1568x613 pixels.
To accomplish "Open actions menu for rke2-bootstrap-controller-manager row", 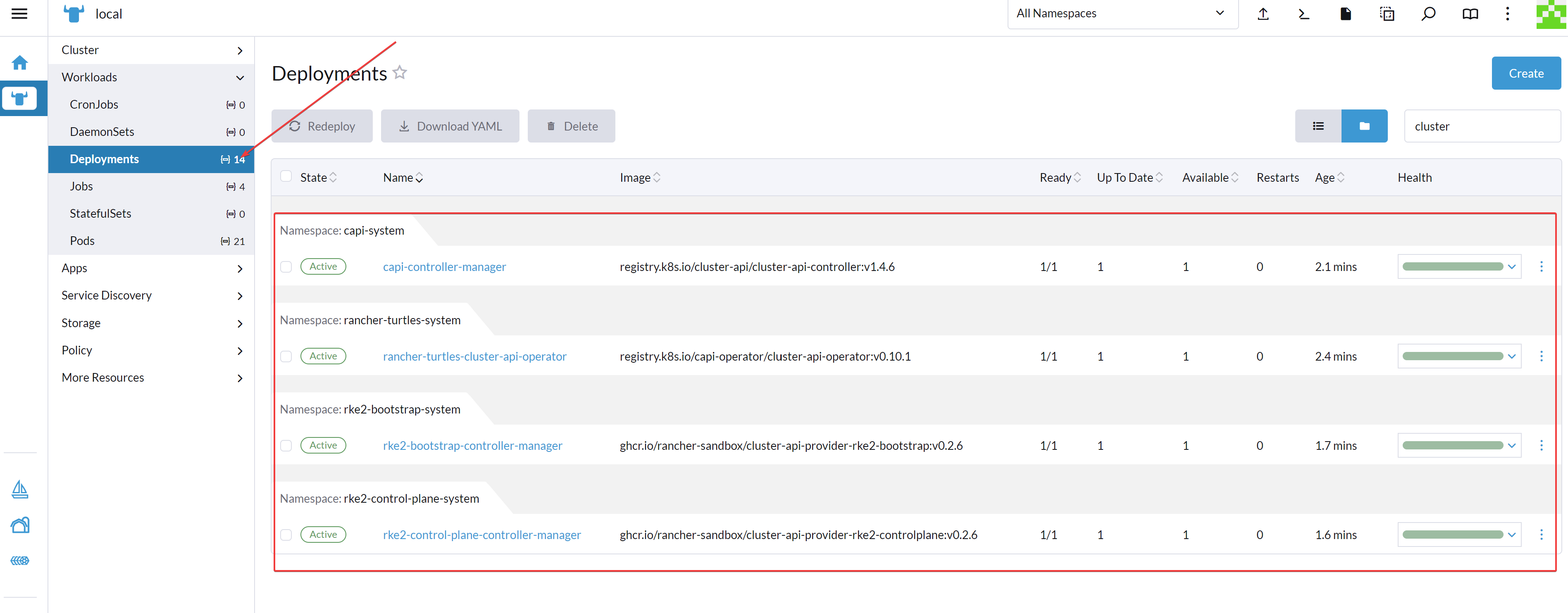I will [1541, 445].
